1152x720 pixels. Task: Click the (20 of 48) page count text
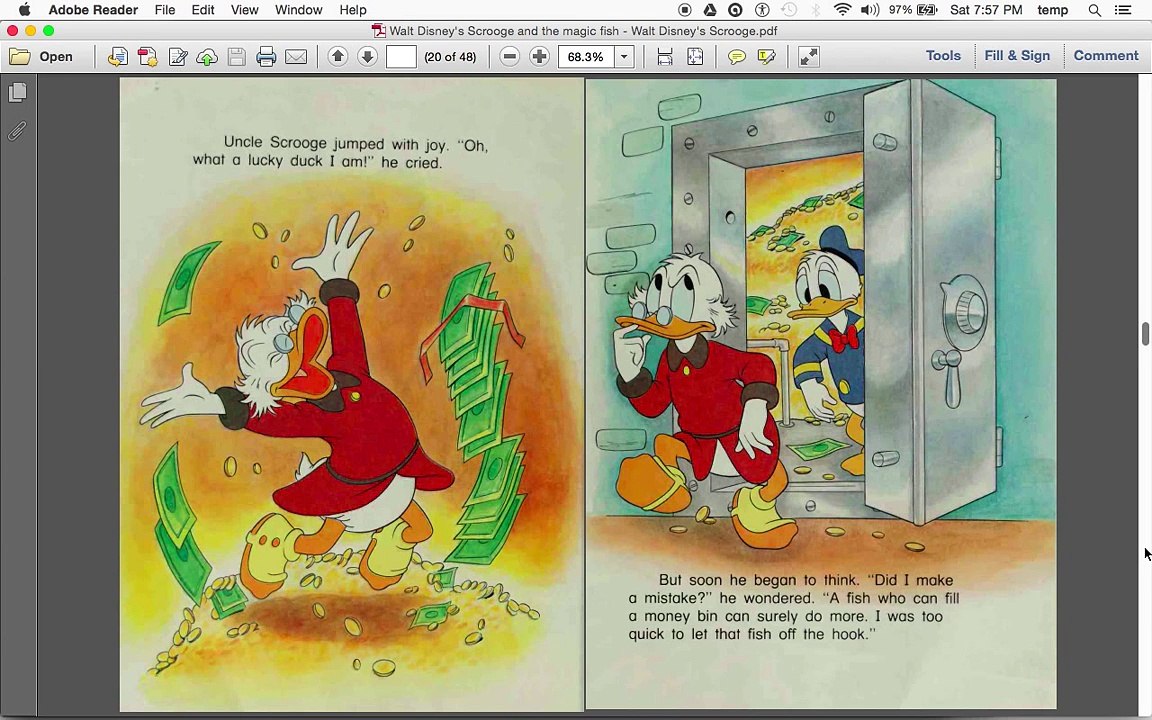(x=450, y=57)
